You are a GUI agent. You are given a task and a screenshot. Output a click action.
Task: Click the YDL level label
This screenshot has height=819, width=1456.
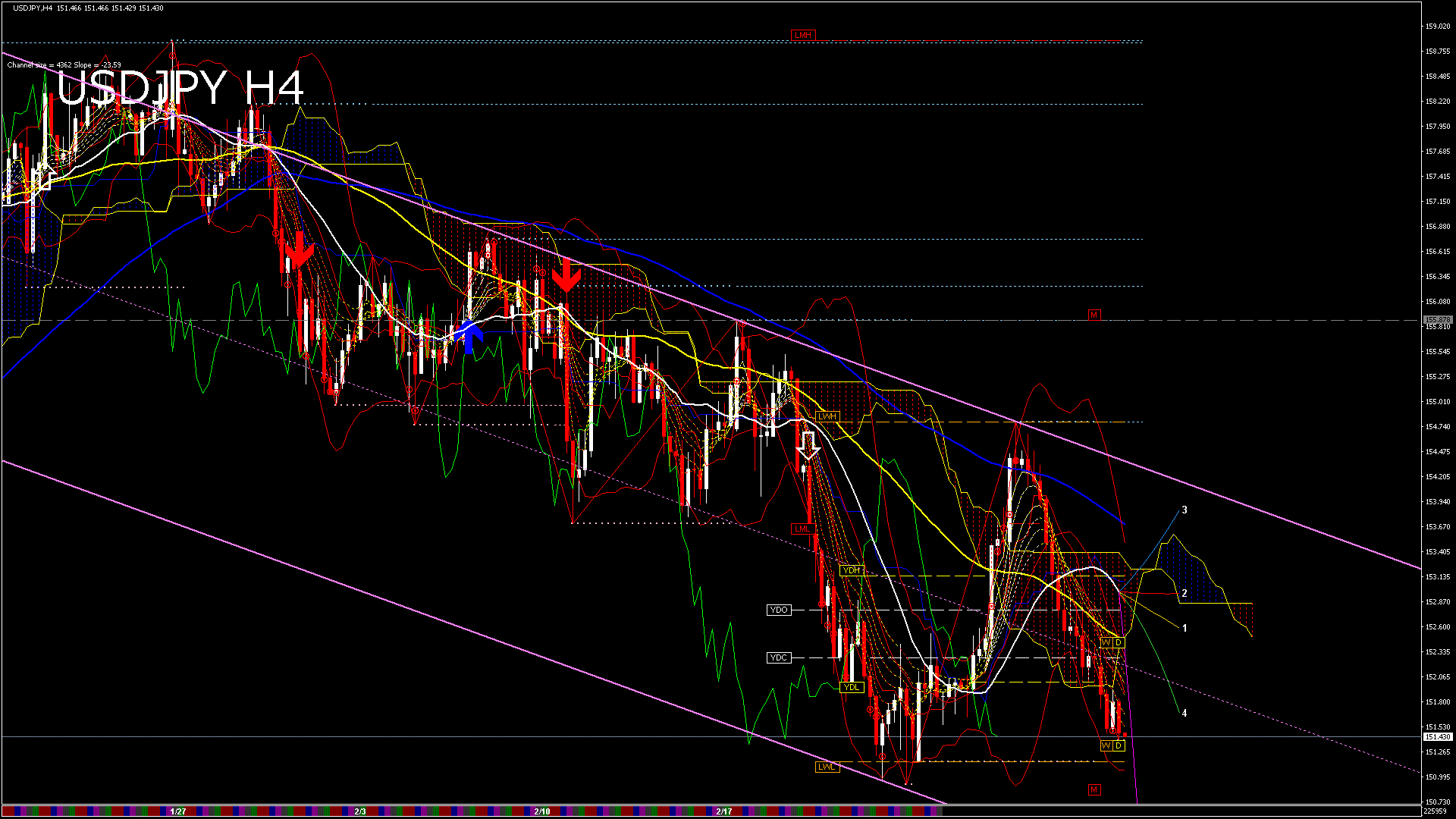[852, 687]
